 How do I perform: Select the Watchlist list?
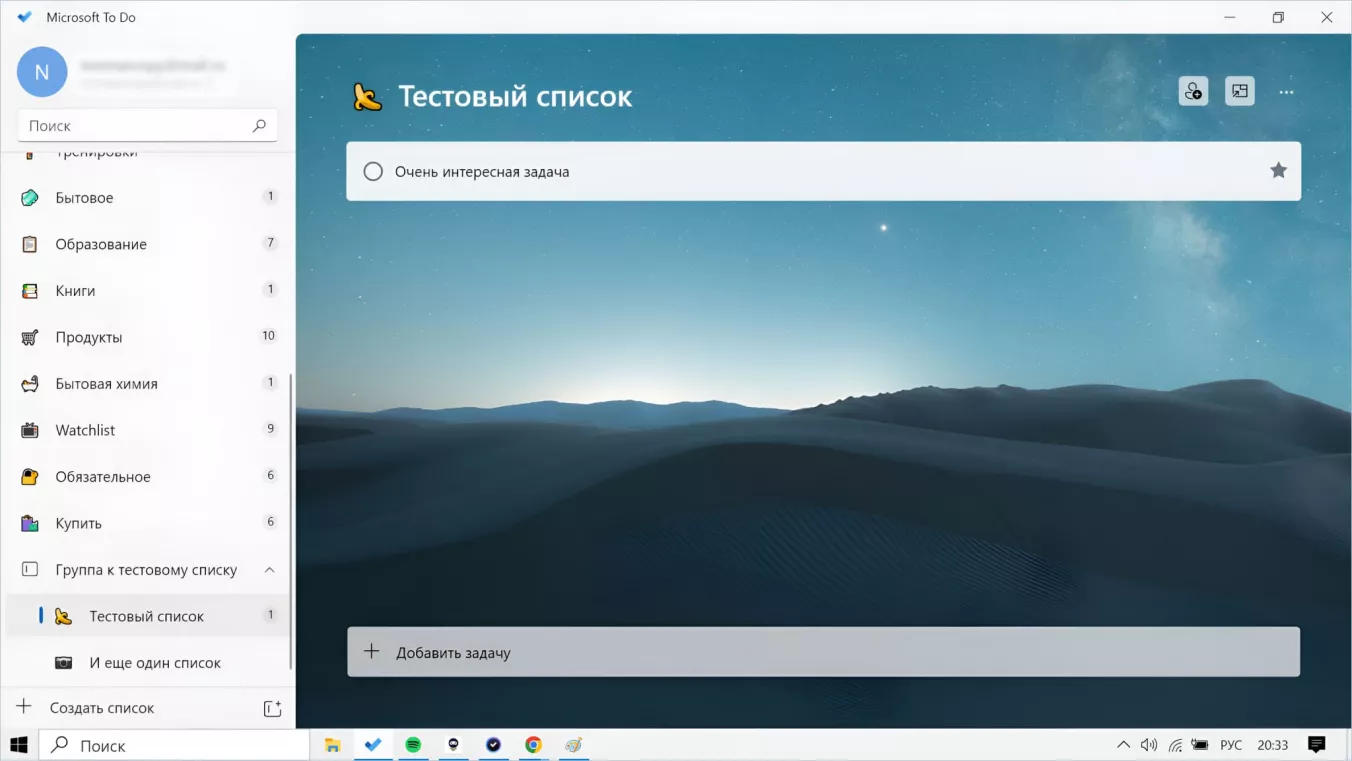coord(85,430)
